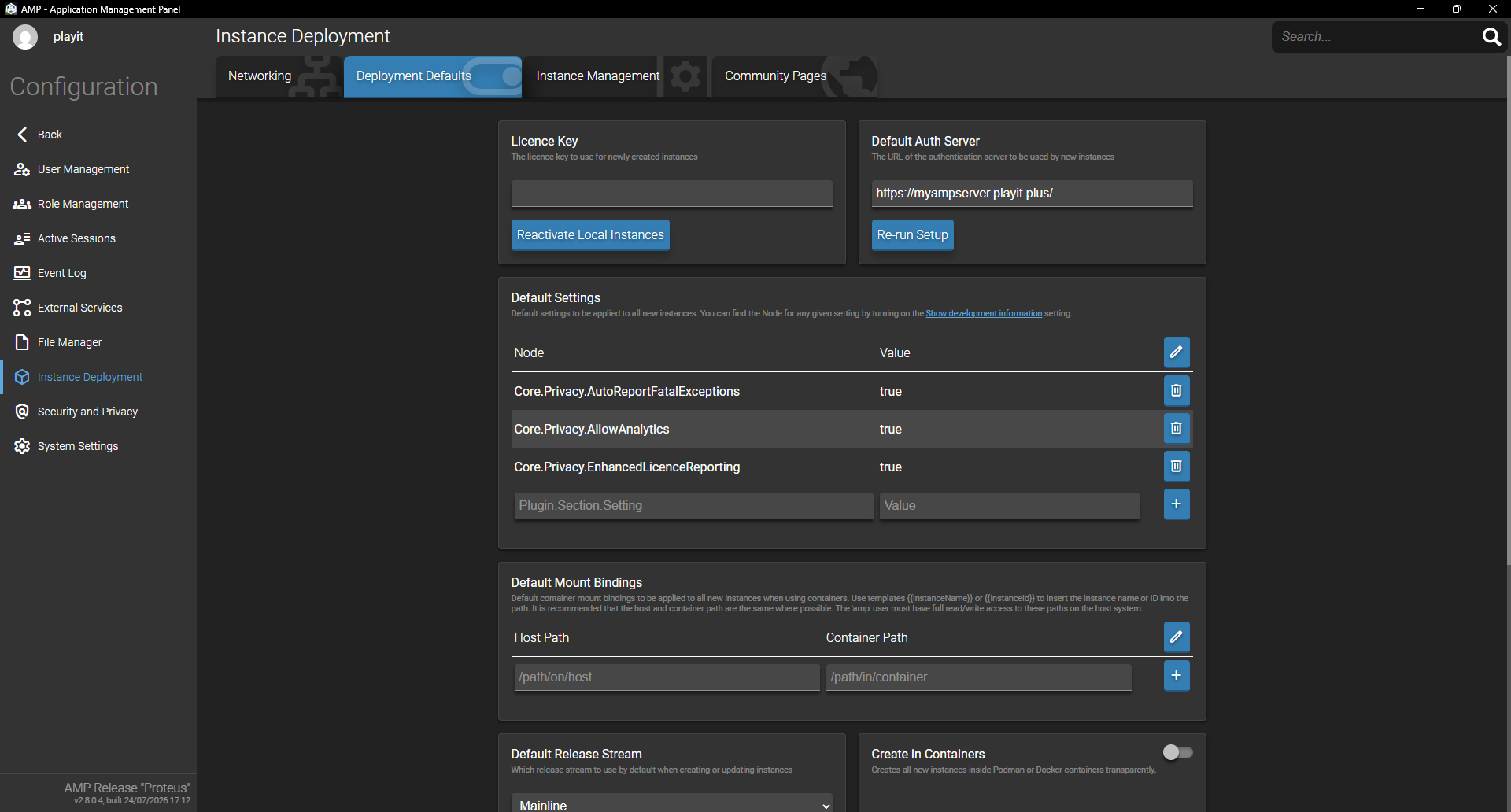Delete Core.Privacy.AutoReportFatalExceptions setting row

(1177, 391)
